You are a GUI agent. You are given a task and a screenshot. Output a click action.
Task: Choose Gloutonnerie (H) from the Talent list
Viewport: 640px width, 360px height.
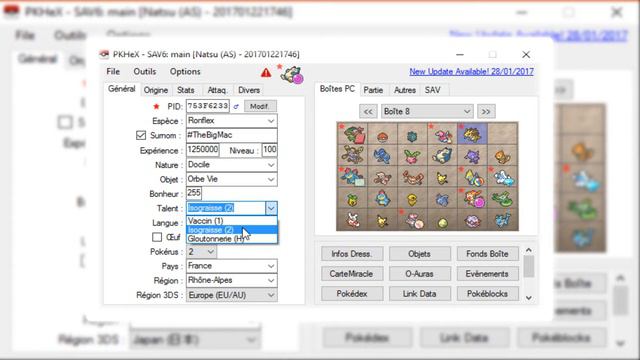click(232, 239)
